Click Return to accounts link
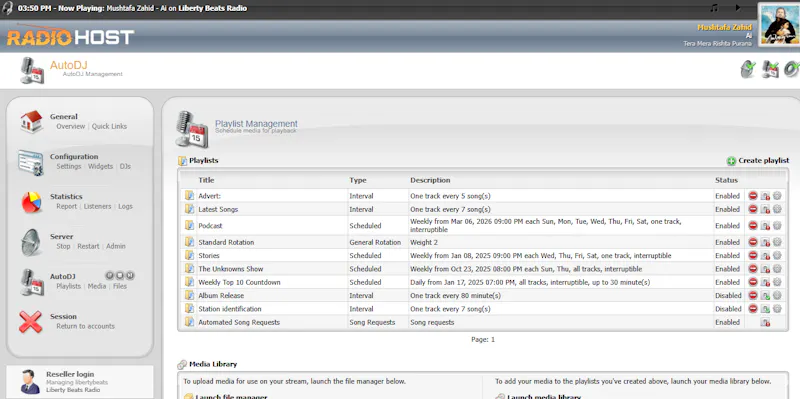This screenshot has width=800, height=399. (86, 327)
